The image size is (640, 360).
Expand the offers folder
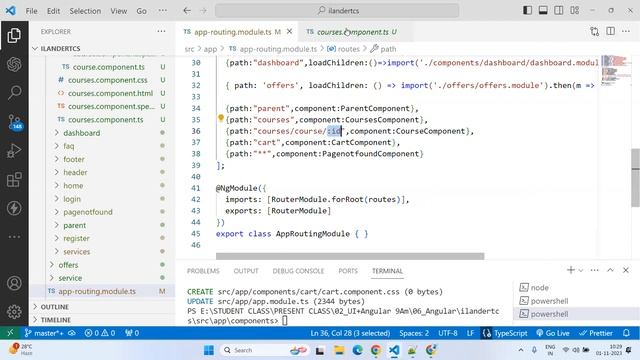point(102,265)
